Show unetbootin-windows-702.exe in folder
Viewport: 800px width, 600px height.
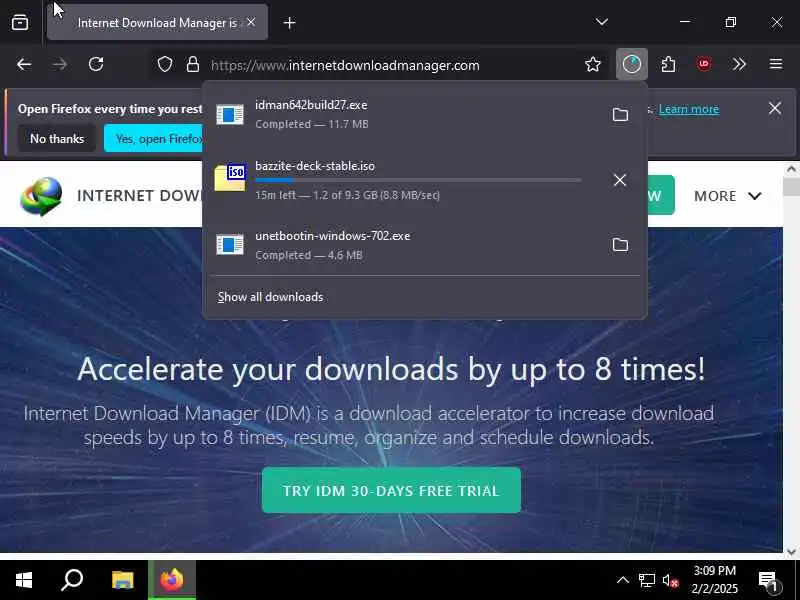620,245
